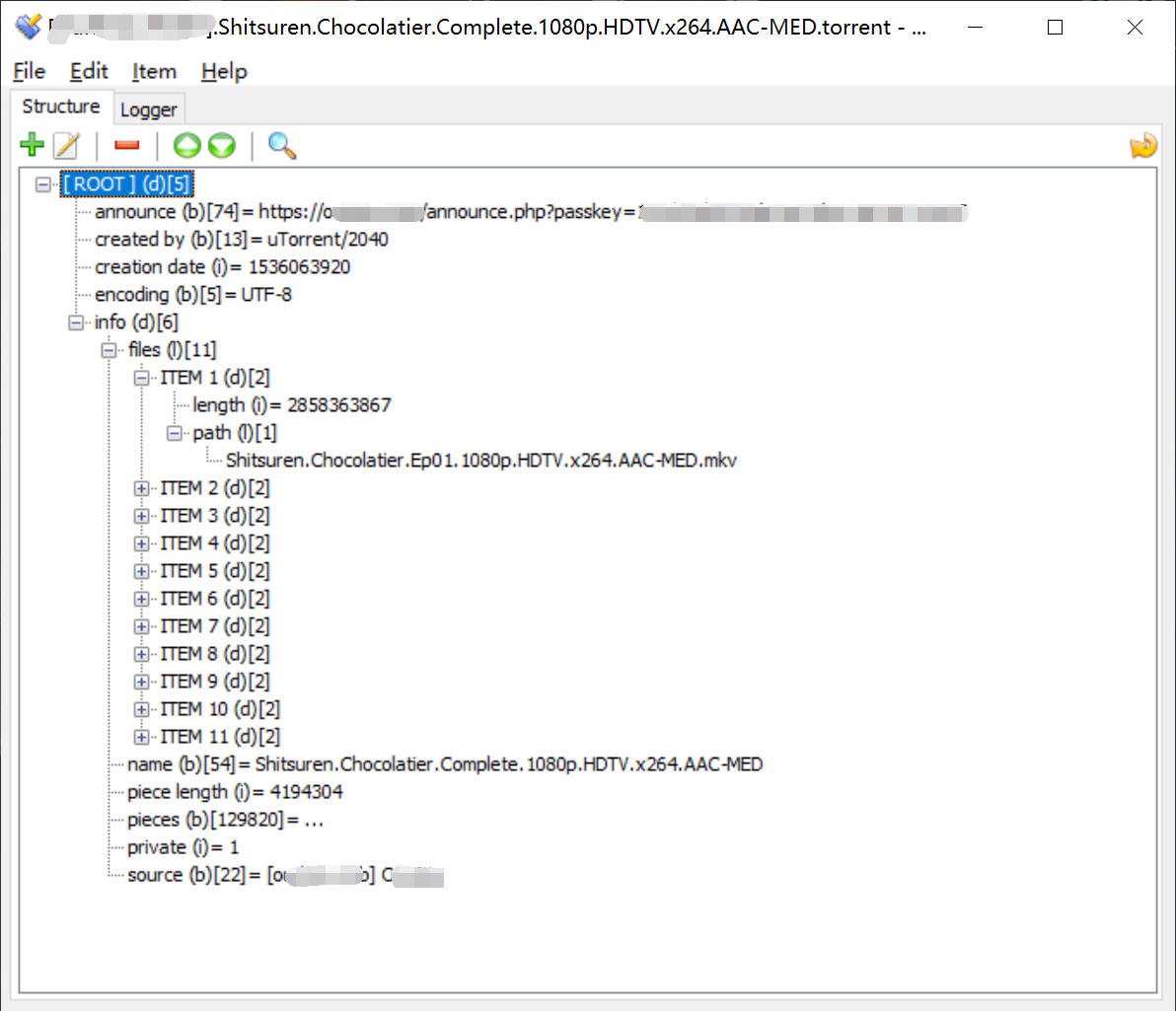Select the source (b)[22] row
The image size is (1176, 1011).
click(x=285, y=875)
